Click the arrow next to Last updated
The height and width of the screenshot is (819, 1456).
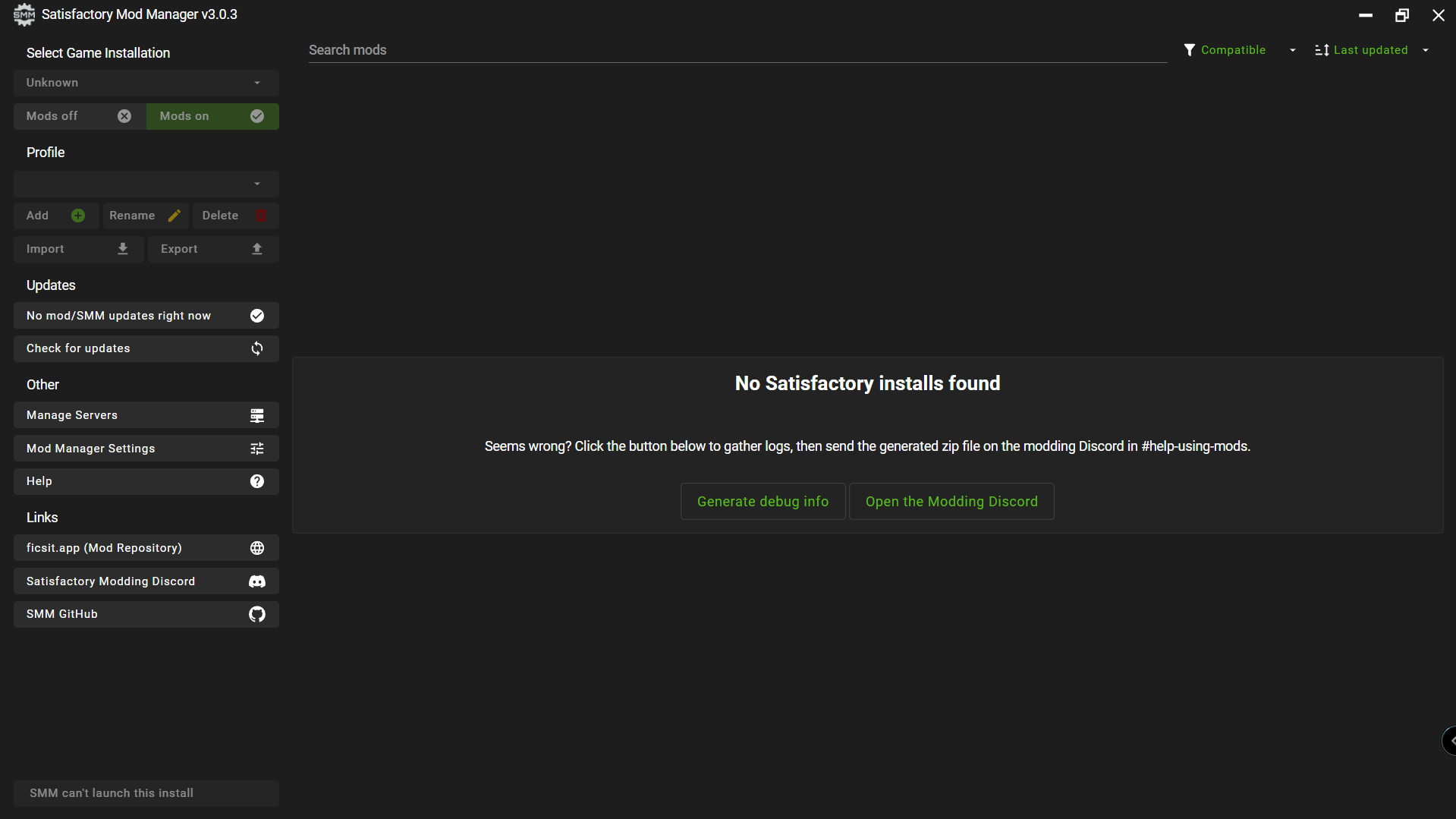[1426, 50]
